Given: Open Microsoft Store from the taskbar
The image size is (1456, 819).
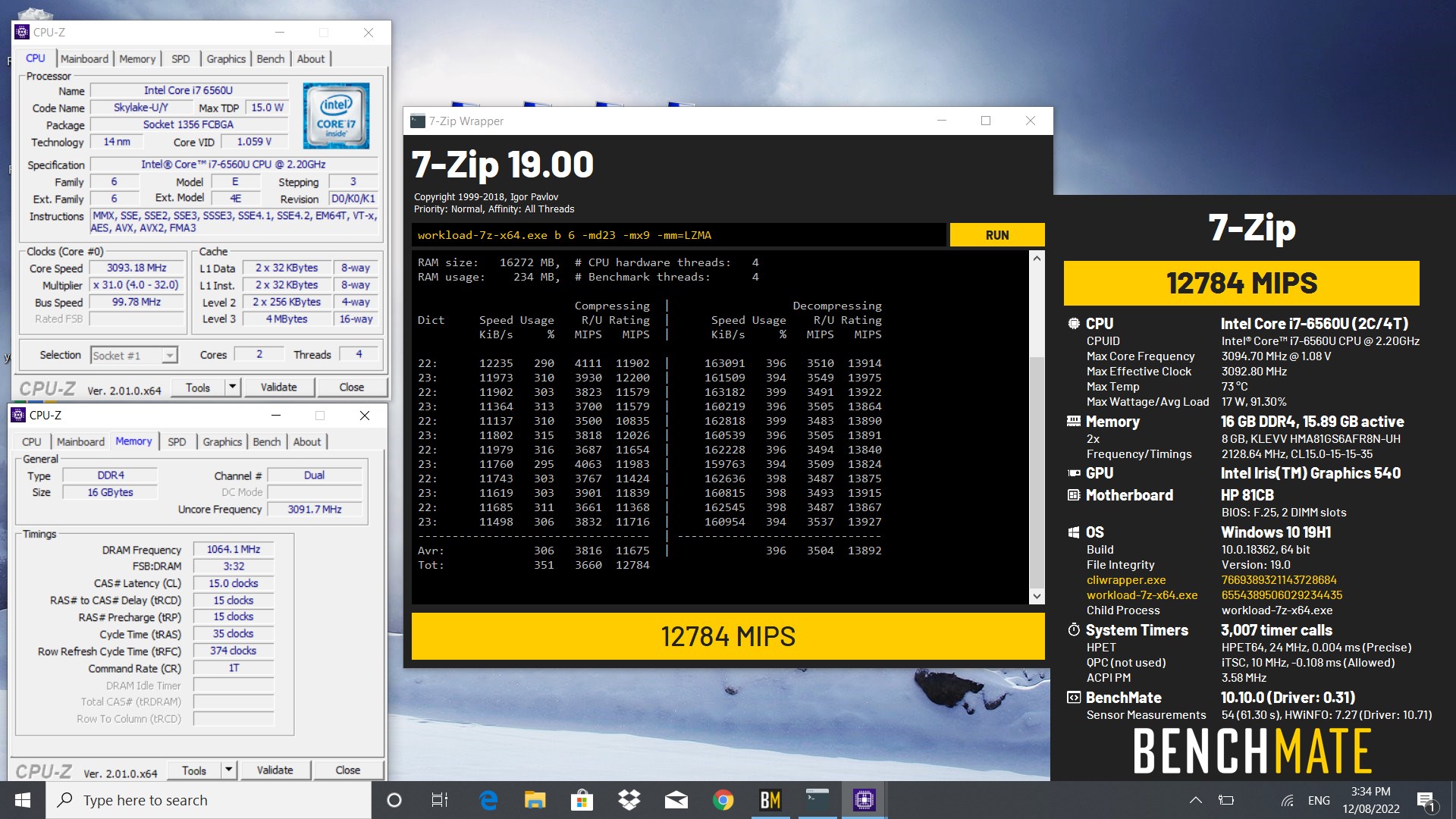Looking at the screenshot, I should coord(582,800).
